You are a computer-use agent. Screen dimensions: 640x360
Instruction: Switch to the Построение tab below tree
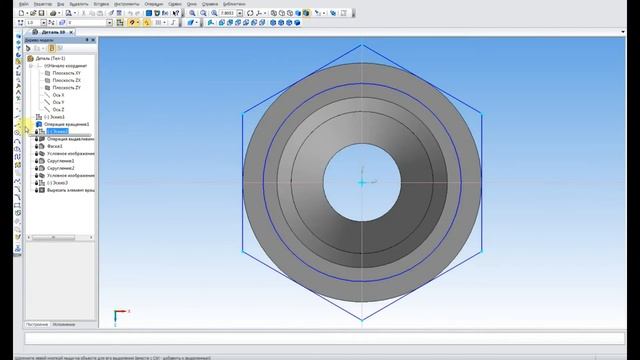coord(37,324)
